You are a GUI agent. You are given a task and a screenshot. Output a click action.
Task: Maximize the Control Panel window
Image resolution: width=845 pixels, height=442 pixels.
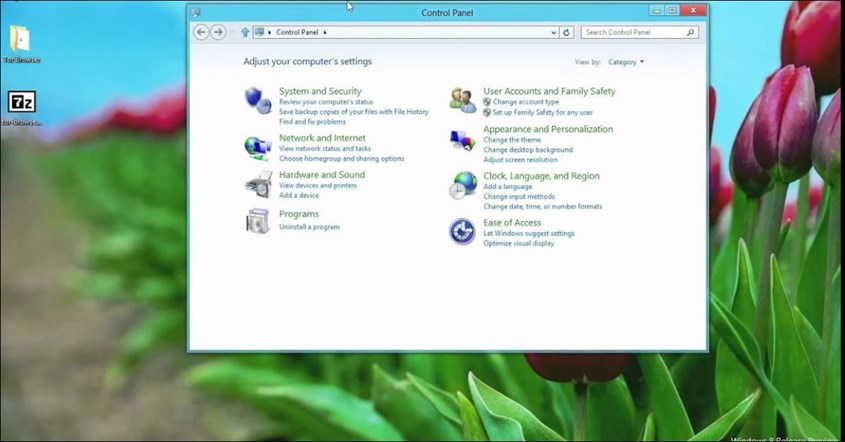[673, 10]
